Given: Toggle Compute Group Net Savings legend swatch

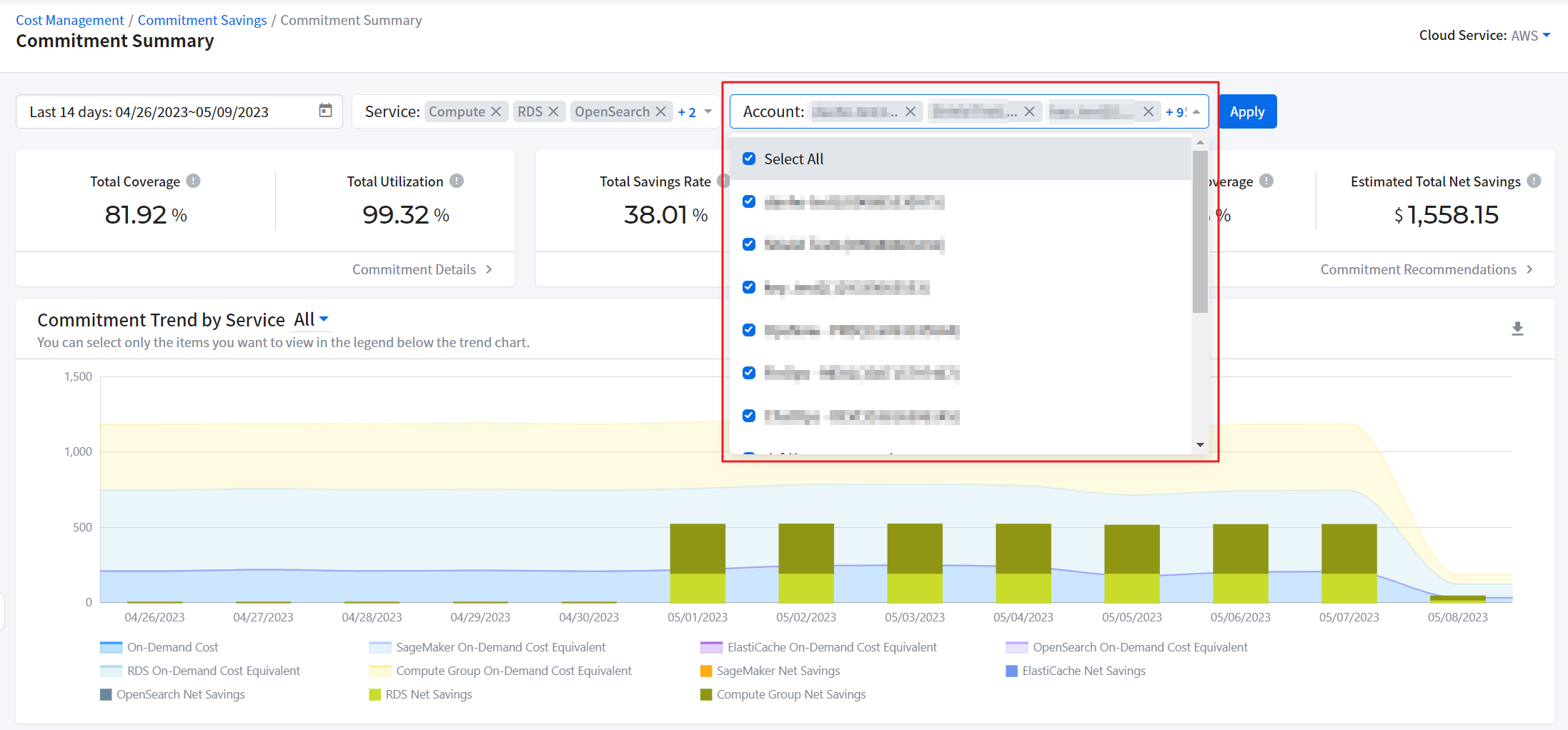Looking at the screenshot, I should [x=706, y=694].
